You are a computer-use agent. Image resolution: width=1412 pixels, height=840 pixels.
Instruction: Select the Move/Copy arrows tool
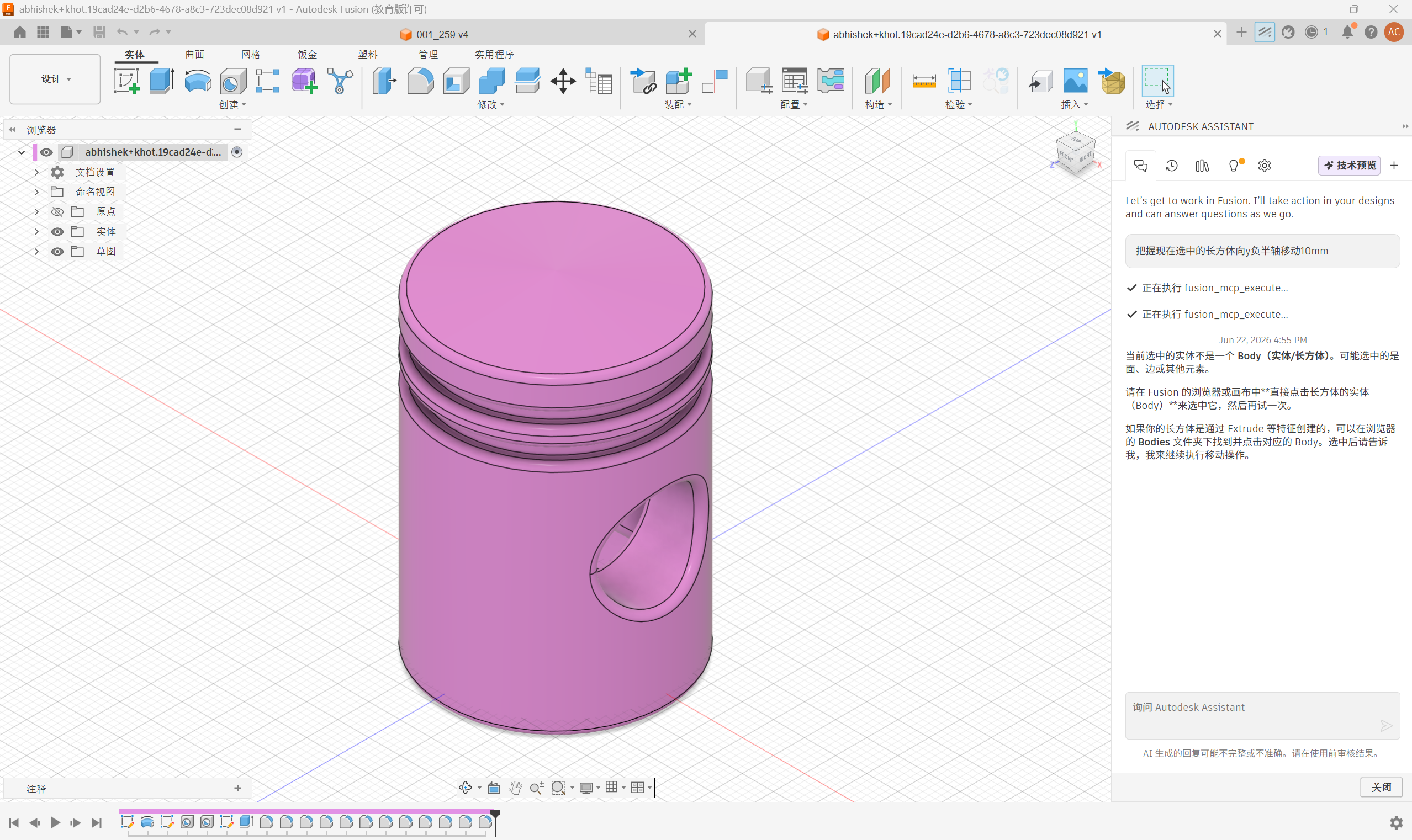pyautogui.click(x=563, y=81)
